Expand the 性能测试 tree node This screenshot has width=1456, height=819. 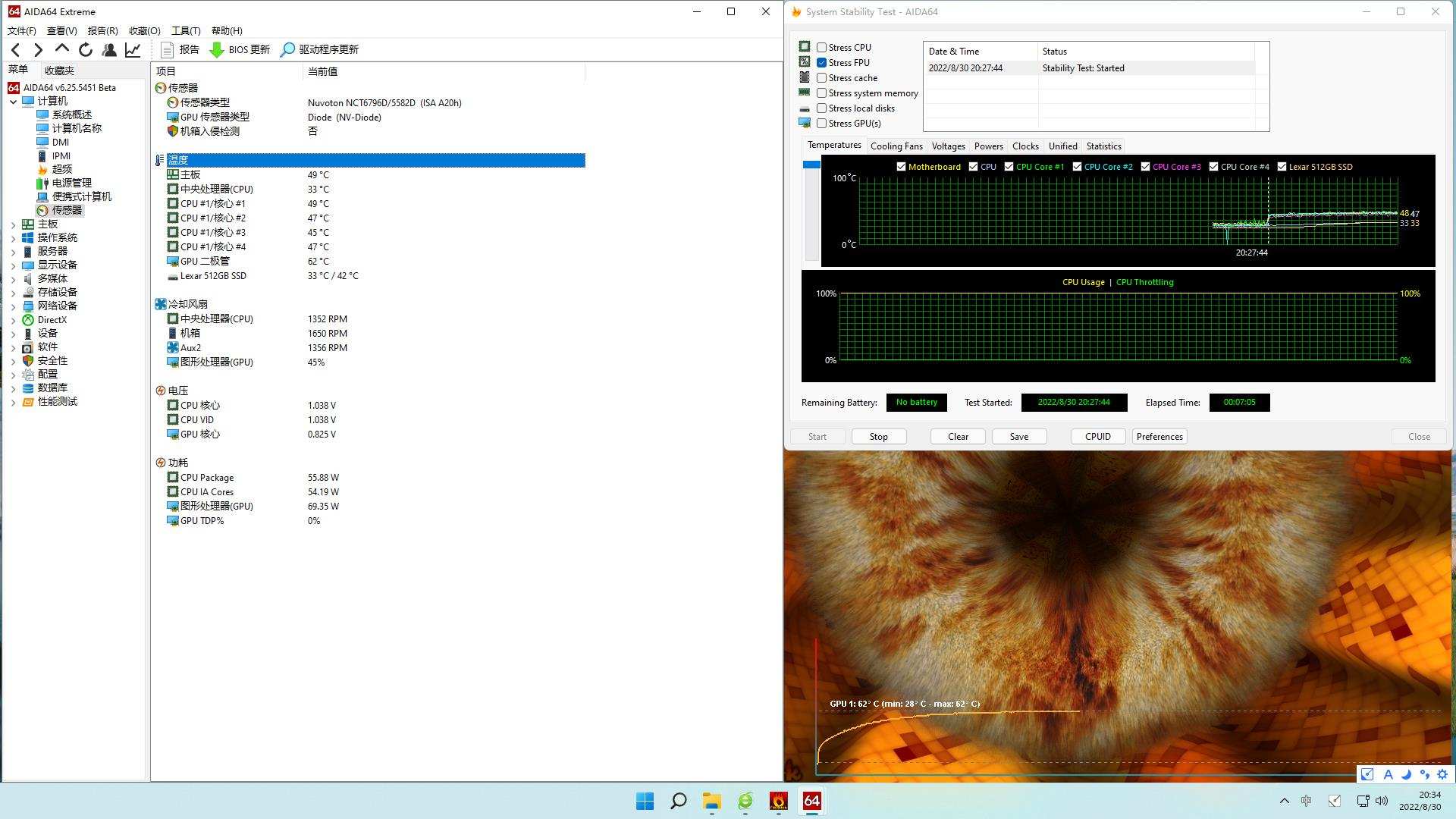tap(13, 402)
